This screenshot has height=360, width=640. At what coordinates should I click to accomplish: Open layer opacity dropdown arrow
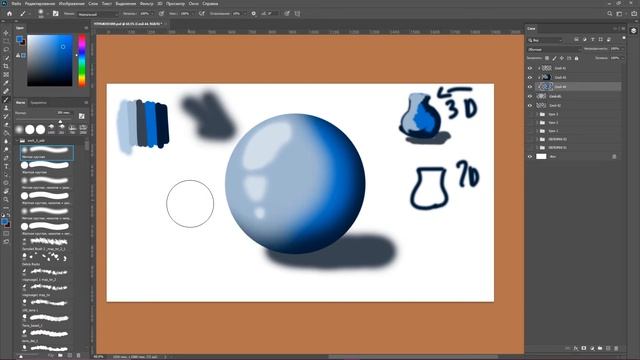pyautogui.click(x=623, y=49)
